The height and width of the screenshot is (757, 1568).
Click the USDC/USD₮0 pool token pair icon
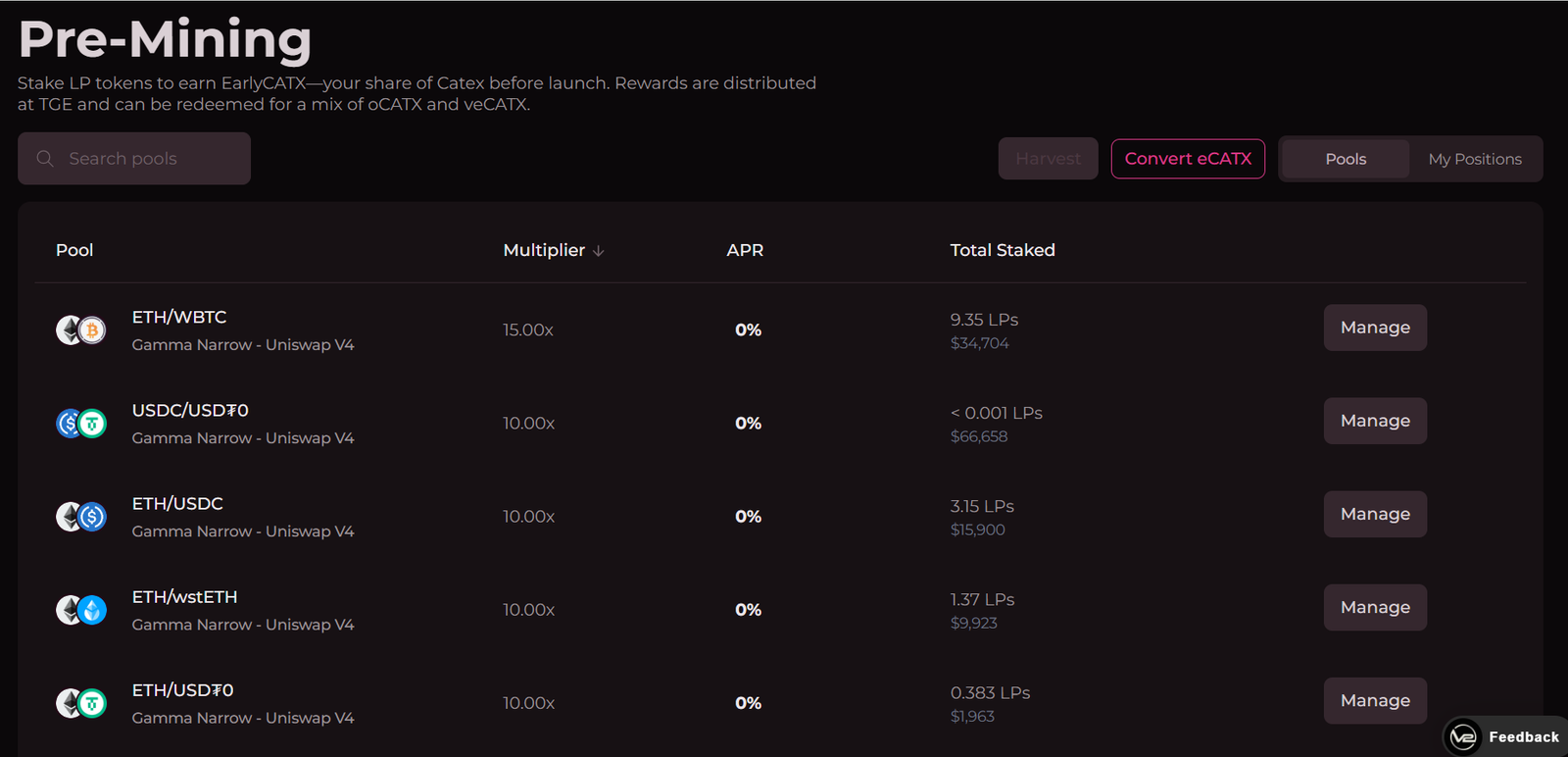point(80,424)
